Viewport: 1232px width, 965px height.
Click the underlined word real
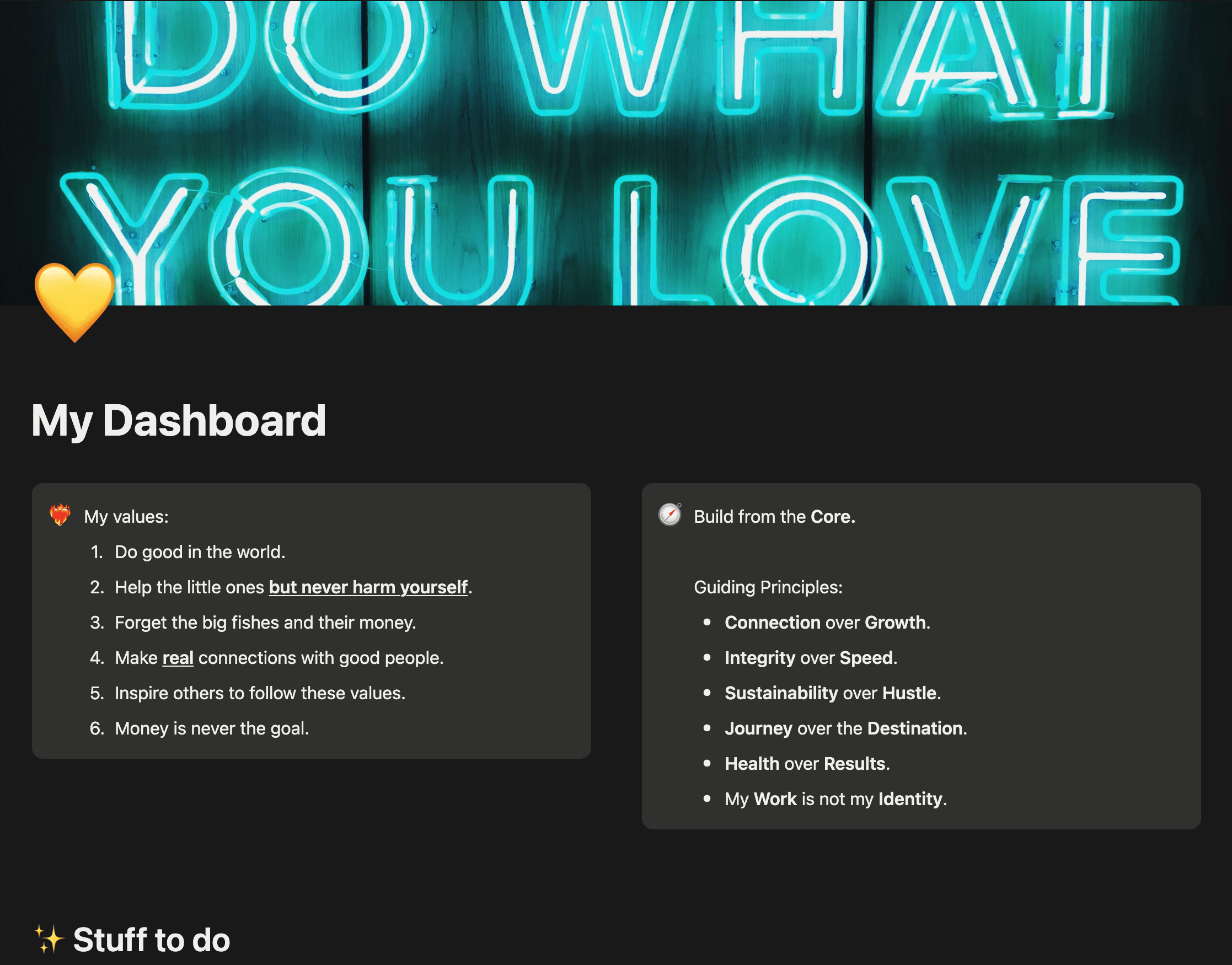tap(178, 658)
